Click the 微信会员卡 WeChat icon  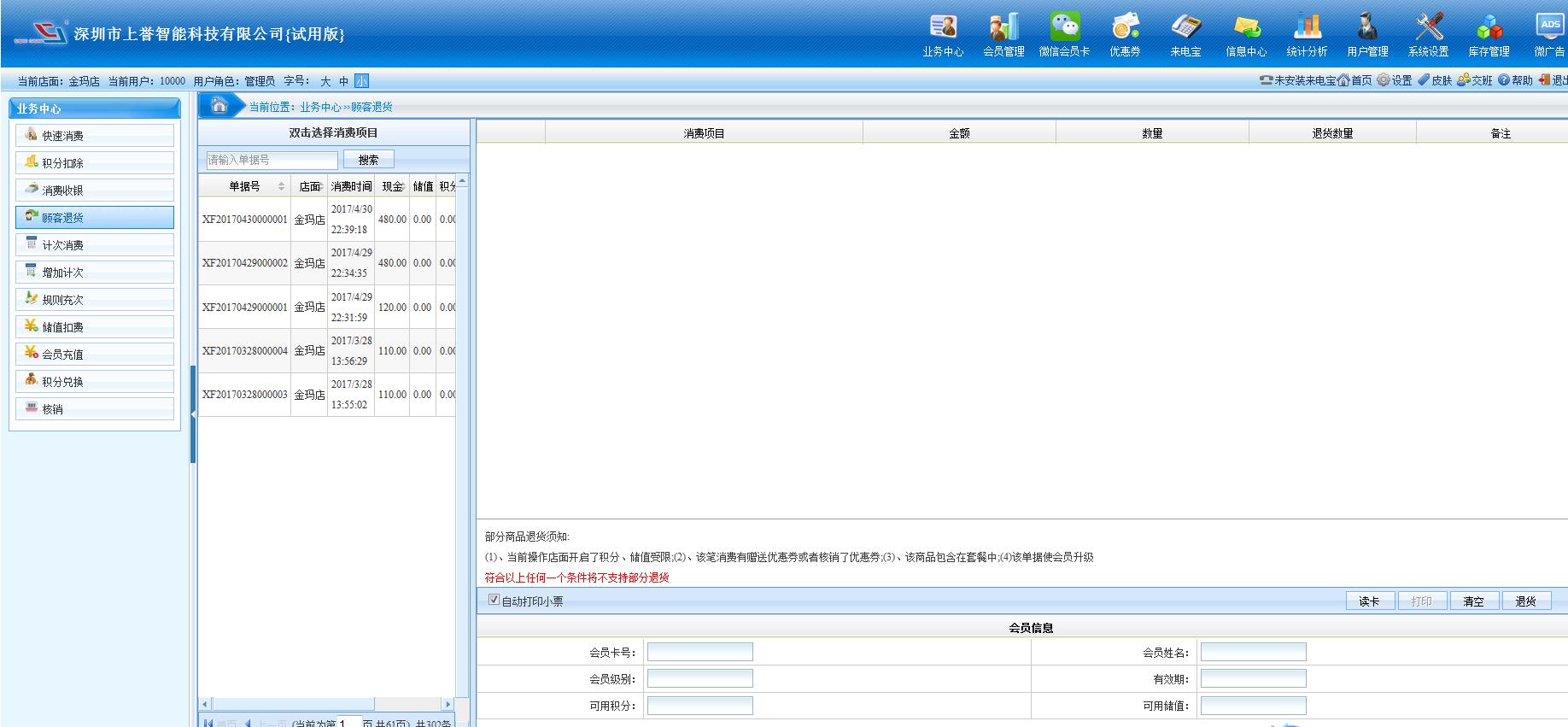[x=1064, y=28]
